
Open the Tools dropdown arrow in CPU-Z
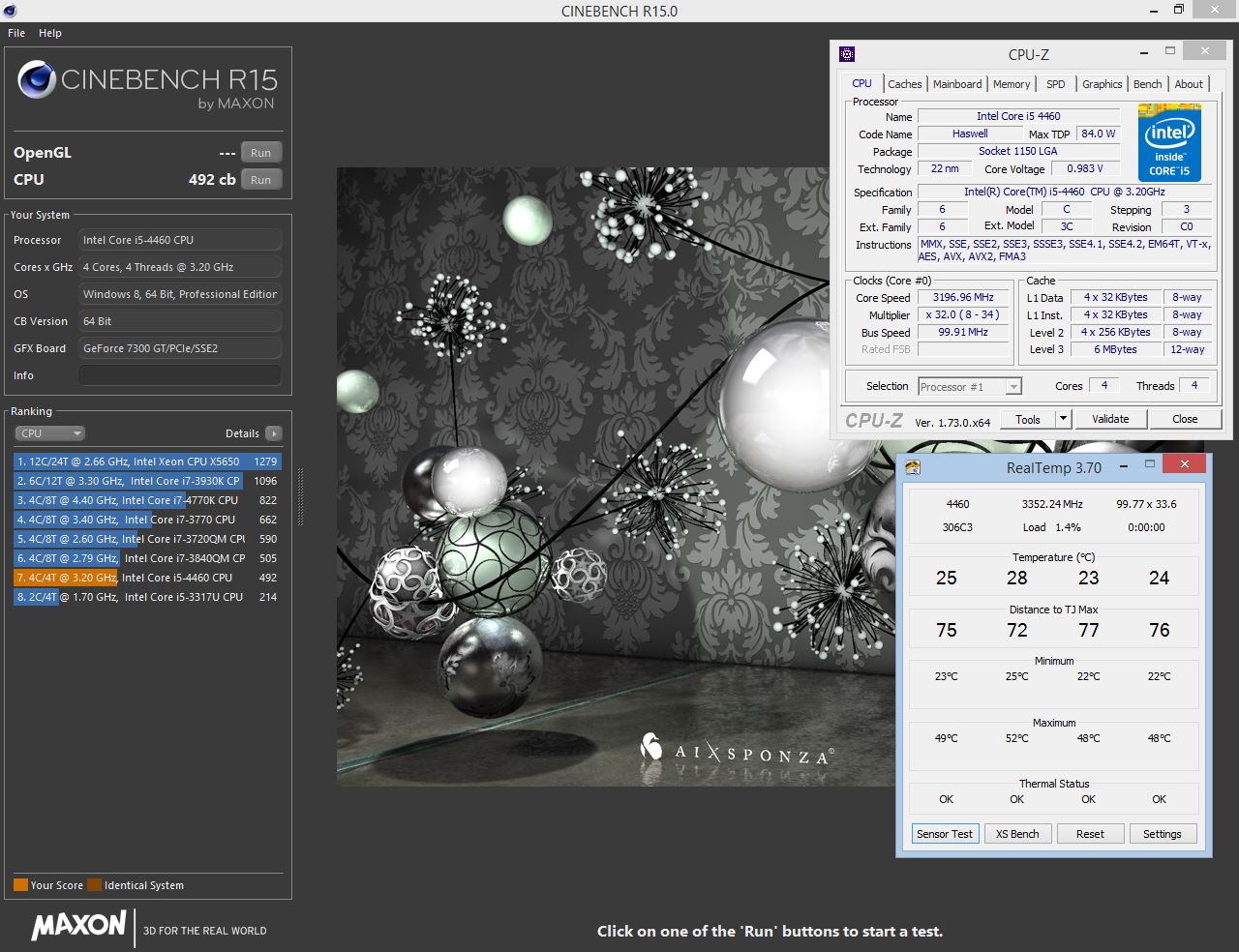point(1063,419)
